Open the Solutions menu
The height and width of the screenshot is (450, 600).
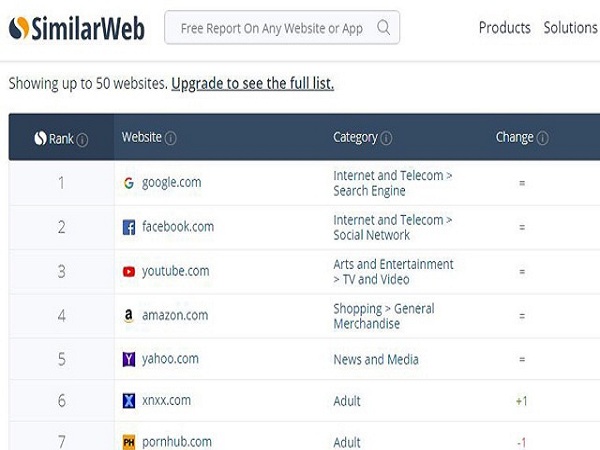570,28
